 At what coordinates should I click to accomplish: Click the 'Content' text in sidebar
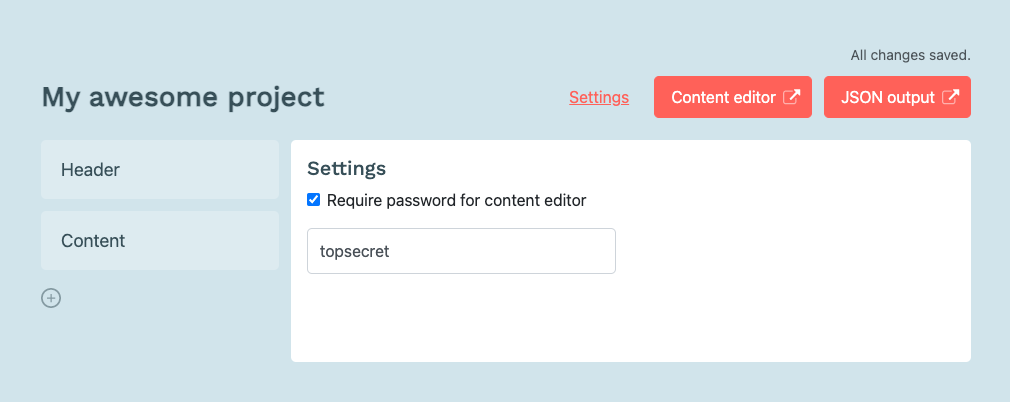pyautogui.click(x=93, y=240)
